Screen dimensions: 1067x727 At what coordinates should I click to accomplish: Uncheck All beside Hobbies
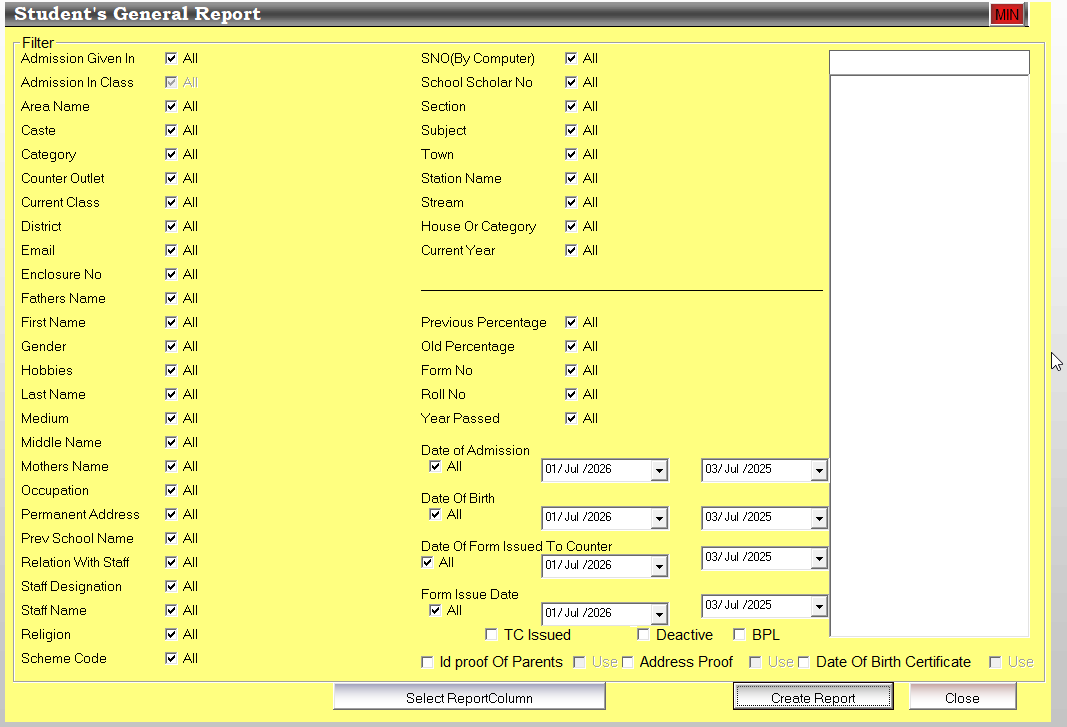171,370
